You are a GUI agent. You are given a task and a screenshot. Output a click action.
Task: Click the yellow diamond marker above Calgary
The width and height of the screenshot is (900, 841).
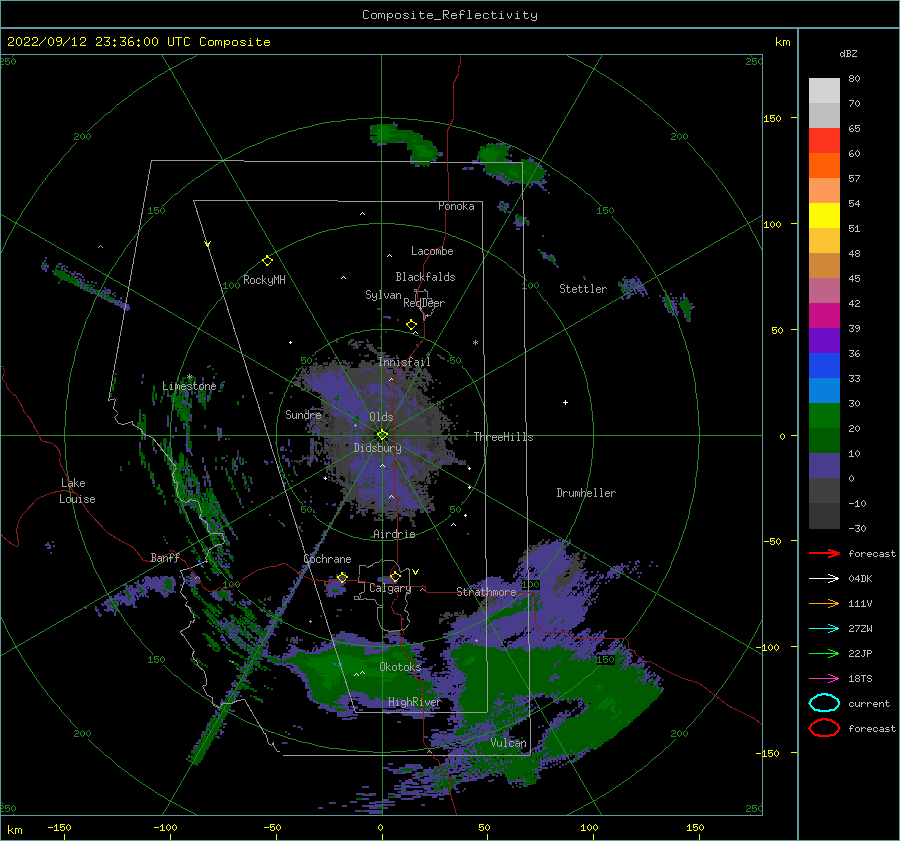tap(395, 576)
